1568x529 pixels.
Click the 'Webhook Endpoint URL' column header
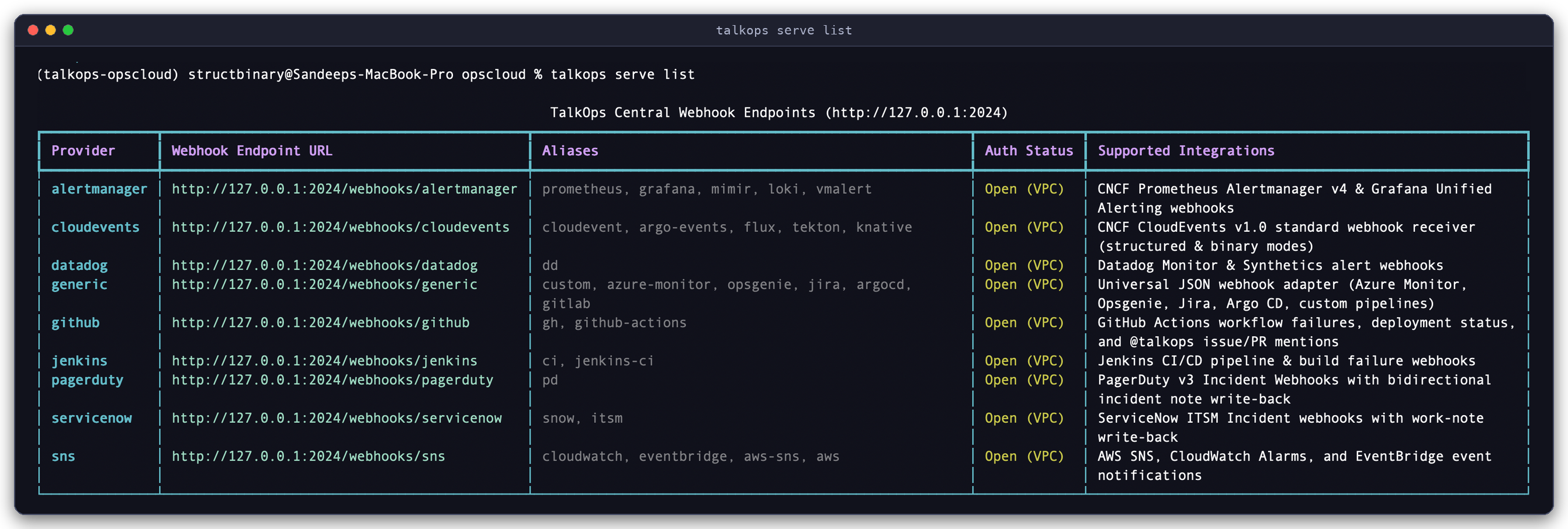(251, 151)
